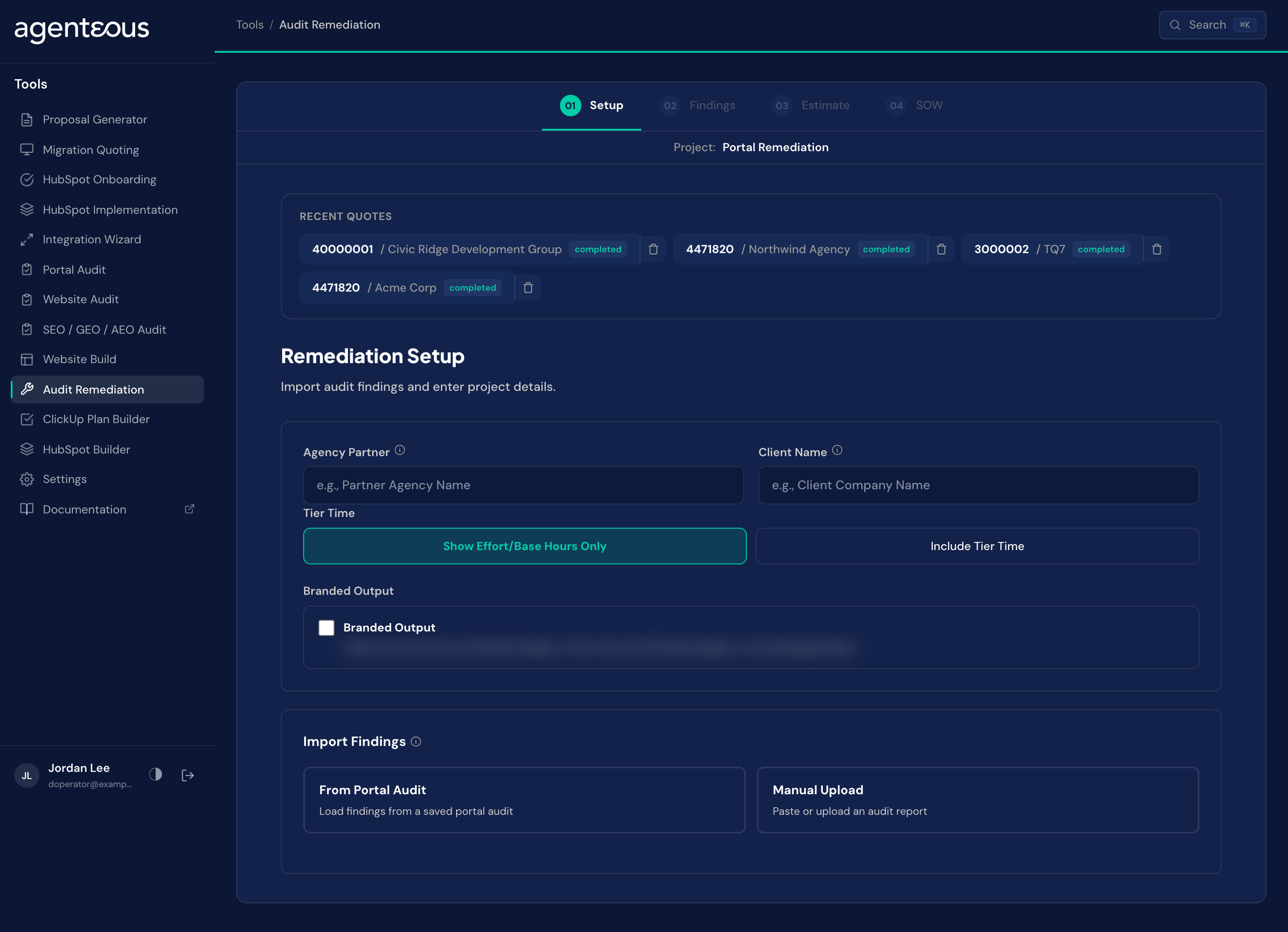Image resolution: width=1288 pixels, height=932 pixels.
Task: Open Portal Audit from the sidebar
Action: click(x=107, y=270)
